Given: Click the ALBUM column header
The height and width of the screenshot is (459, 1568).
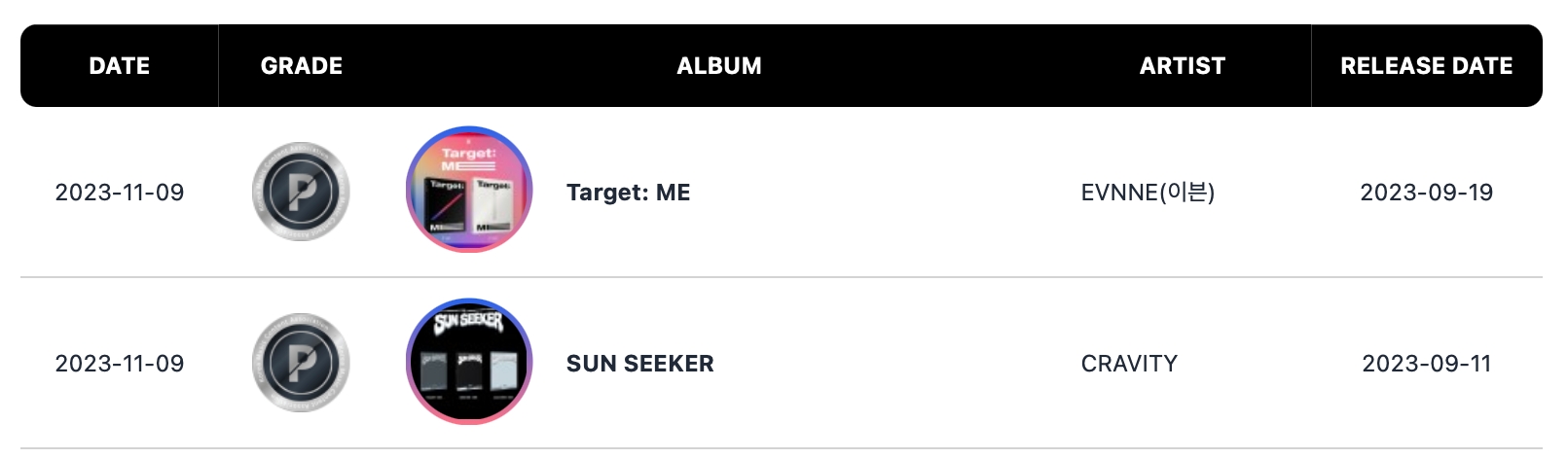Looking at the screenshot, I should pos(719,66).
